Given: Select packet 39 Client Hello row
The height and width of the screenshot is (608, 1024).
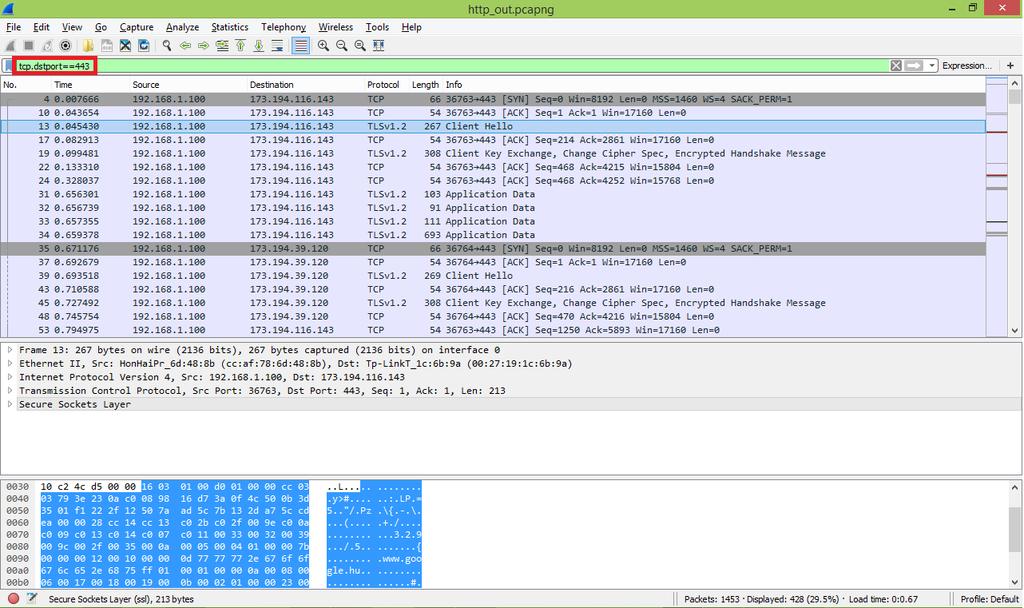Looking at the screenshot, I should pyautogui.click(x=493, y=276).
